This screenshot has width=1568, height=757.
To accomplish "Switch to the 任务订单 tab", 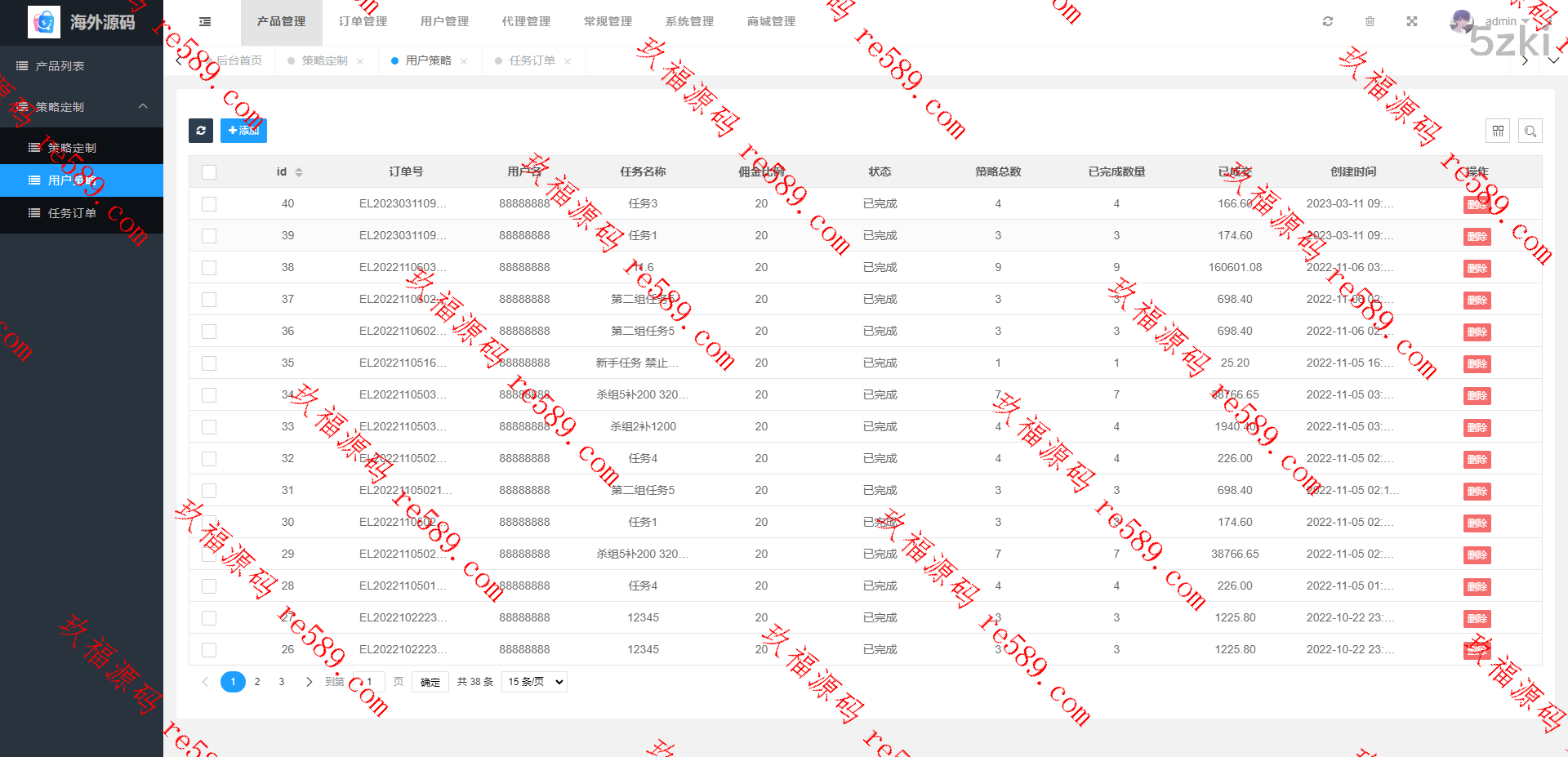I will pyautogui.click(x=532, y=61).
